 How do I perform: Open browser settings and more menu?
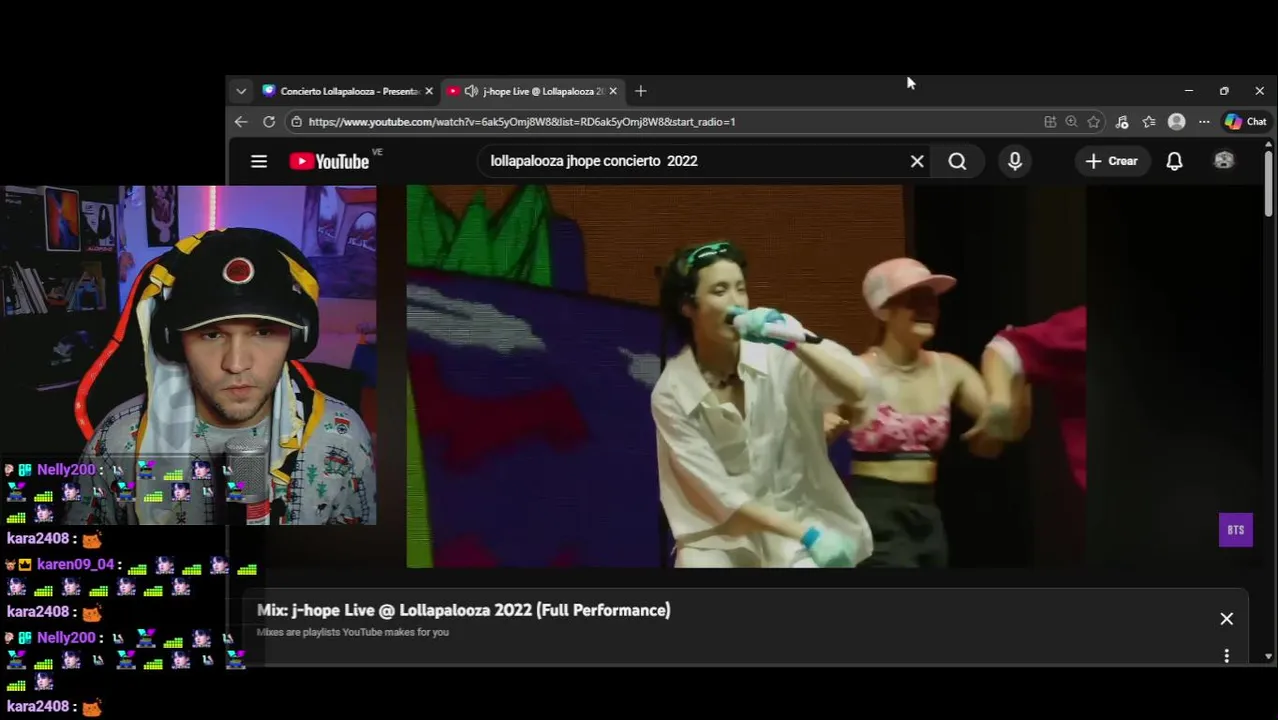[x=1204, y=122]
